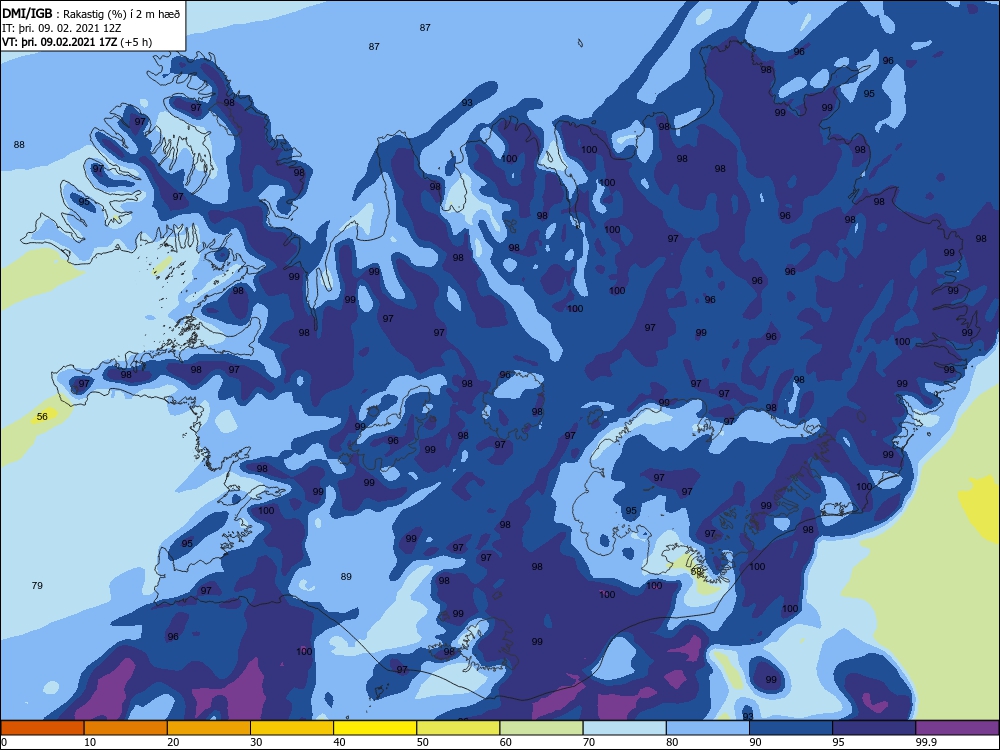Pick the yellow-green 60–70 legend swatch
Image resolution: width=1000 pixels, height=750 pixels.
[541, 728]
